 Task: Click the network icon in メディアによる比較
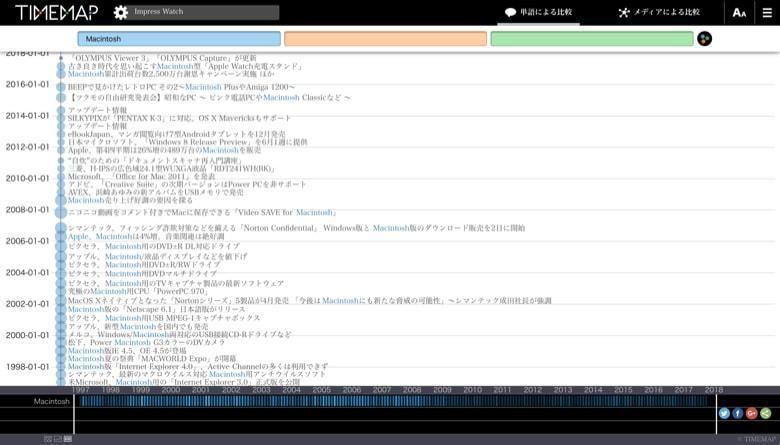[623, 12]
